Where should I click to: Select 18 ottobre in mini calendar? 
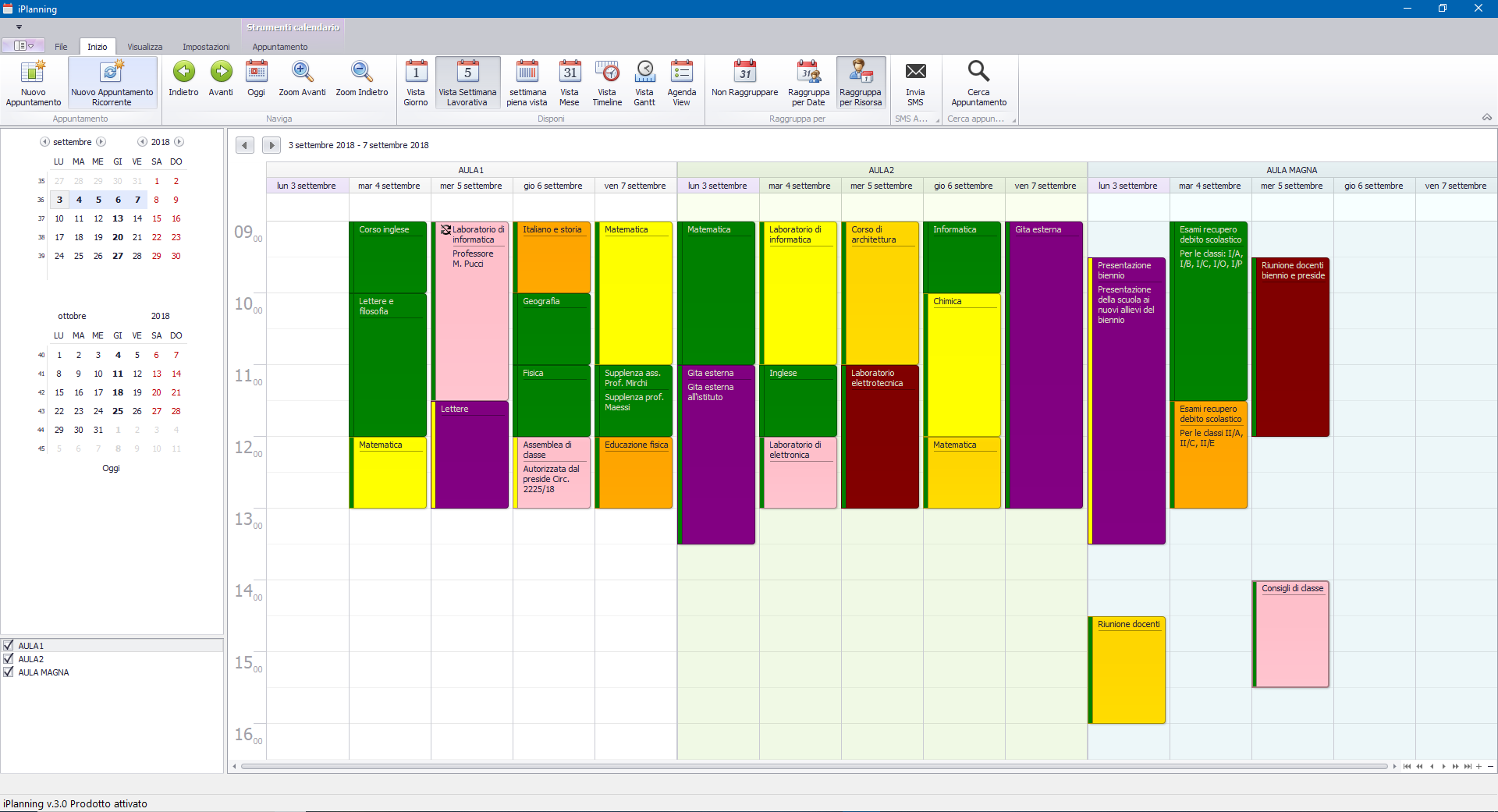[118, 392]
